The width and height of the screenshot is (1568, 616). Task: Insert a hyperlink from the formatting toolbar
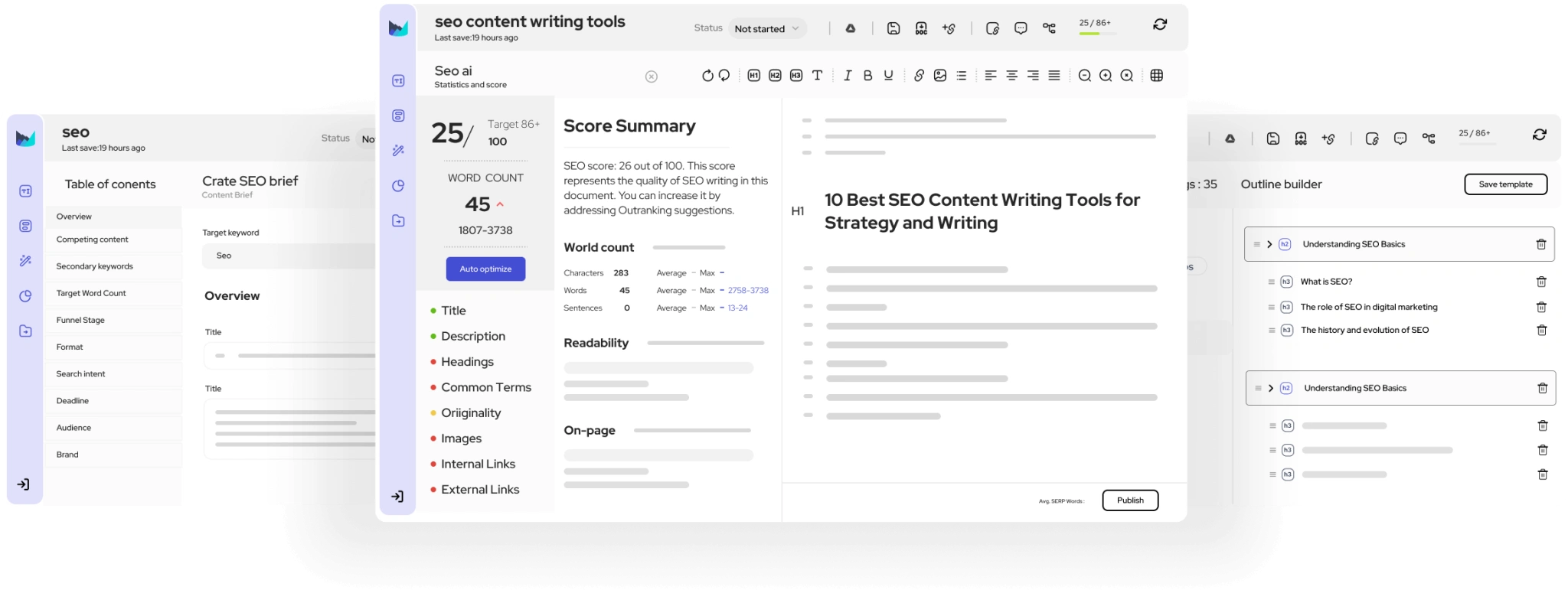[x=919, y=75]
